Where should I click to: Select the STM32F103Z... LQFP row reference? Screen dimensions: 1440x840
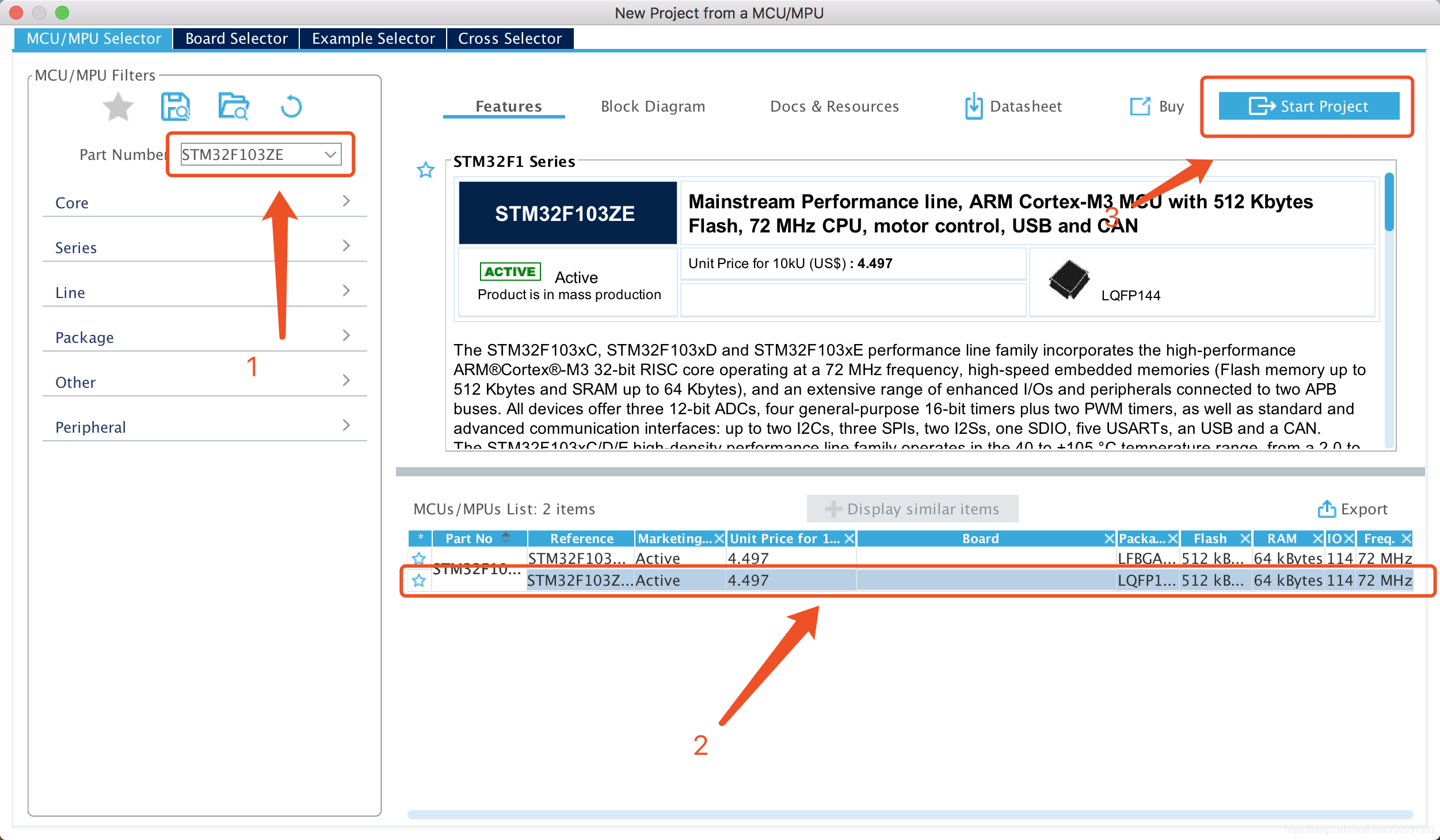click(580, 581)
